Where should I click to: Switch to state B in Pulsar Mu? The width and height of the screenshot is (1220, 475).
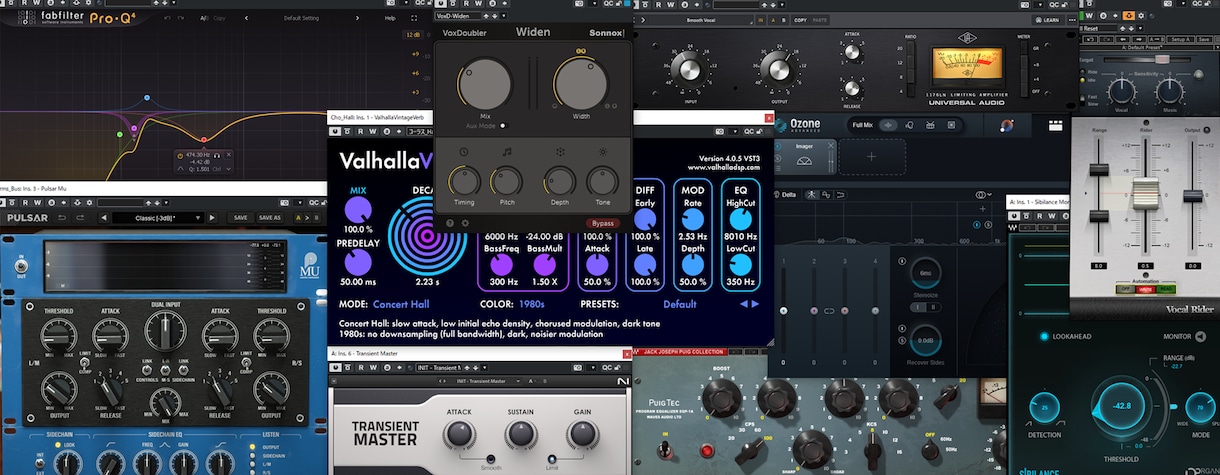pyautogui.click(x=316, y=218)
